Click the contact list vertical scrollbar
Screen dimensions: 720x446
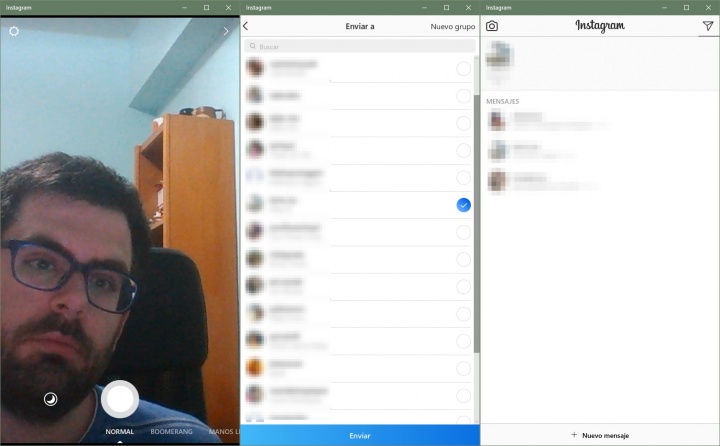click(476, 224)
